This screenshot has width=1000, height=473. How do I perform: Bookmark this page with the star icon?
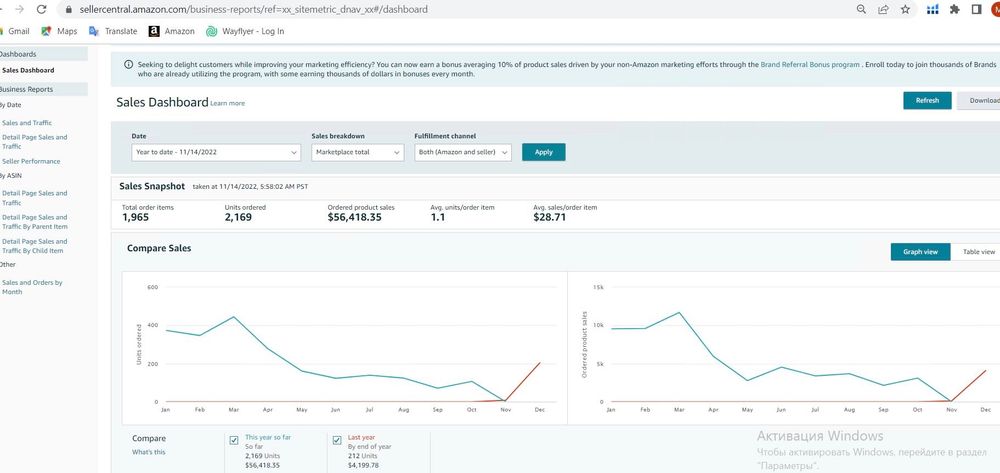coord(905,10)
